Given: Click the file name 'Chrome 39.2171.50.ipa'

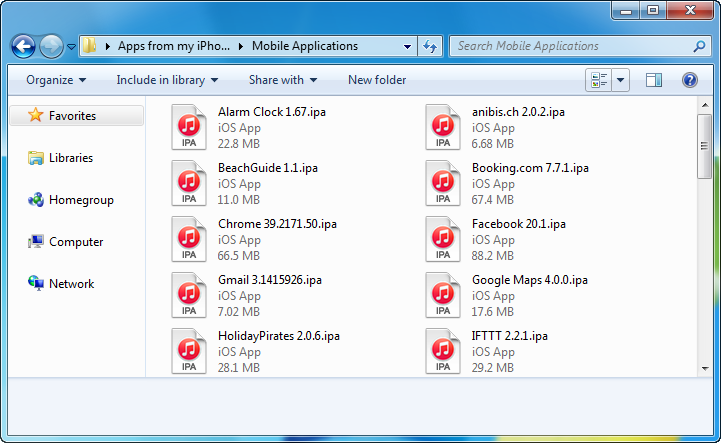Looking at the screenshot, I should [x=277, y=224].
